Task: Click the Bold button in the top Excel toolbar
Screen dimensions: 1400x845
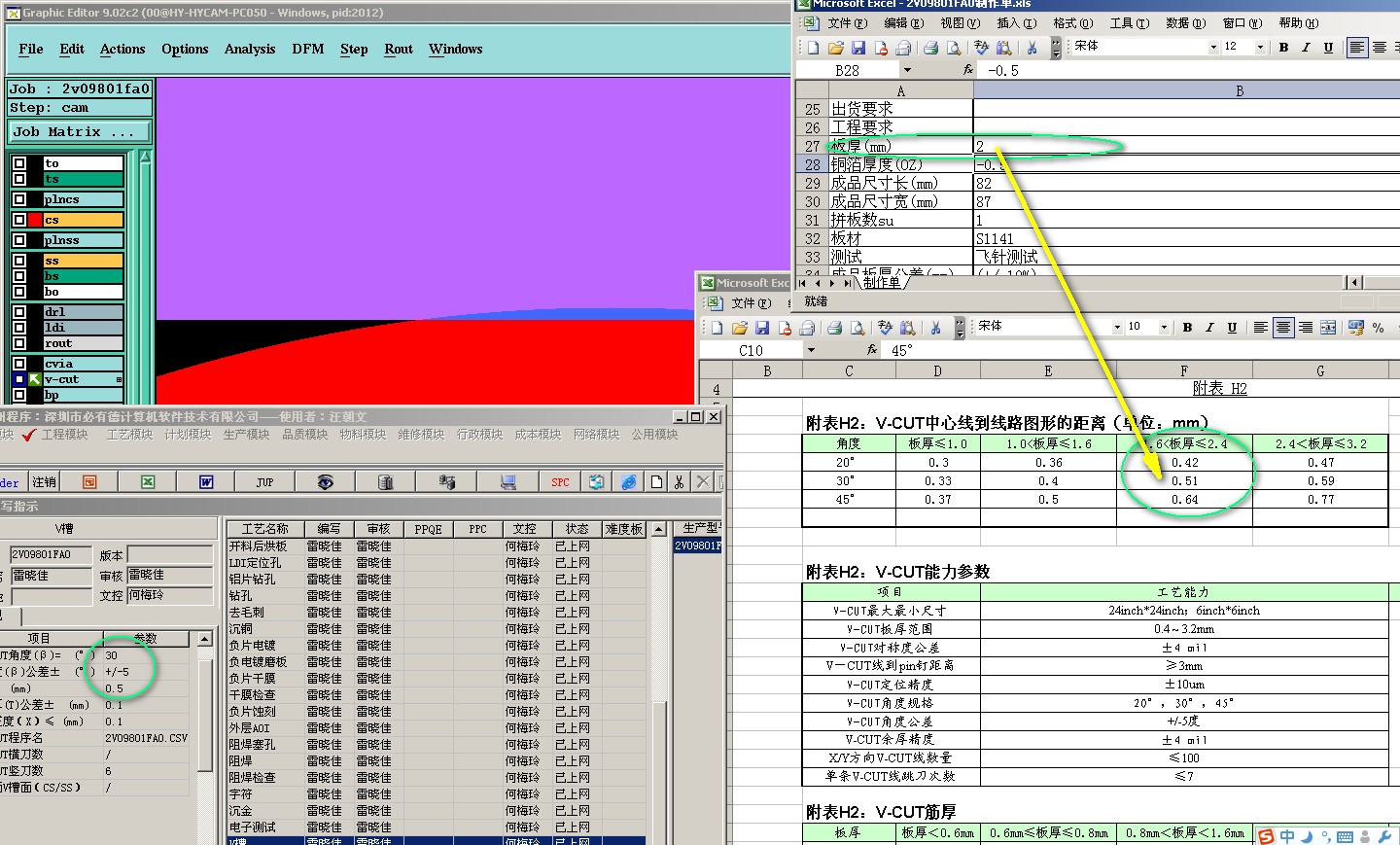Action: (1284, 48)
